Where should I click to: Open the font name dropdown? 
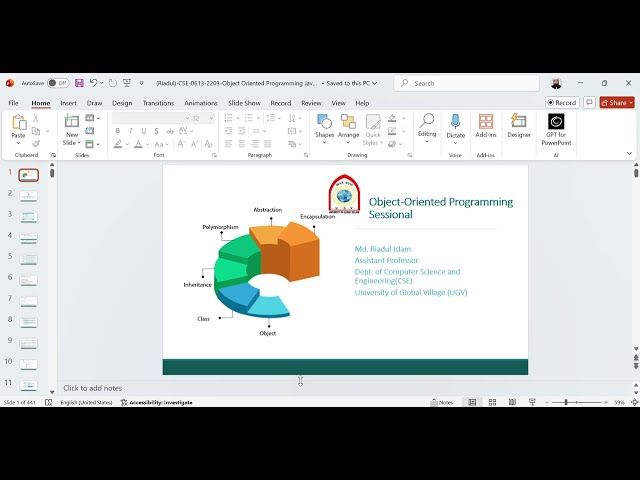[x=187, y=118]
